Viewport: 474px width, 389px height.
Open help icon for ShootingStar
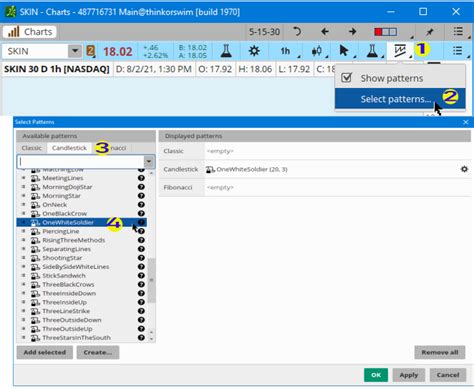(x=141, y=258)
